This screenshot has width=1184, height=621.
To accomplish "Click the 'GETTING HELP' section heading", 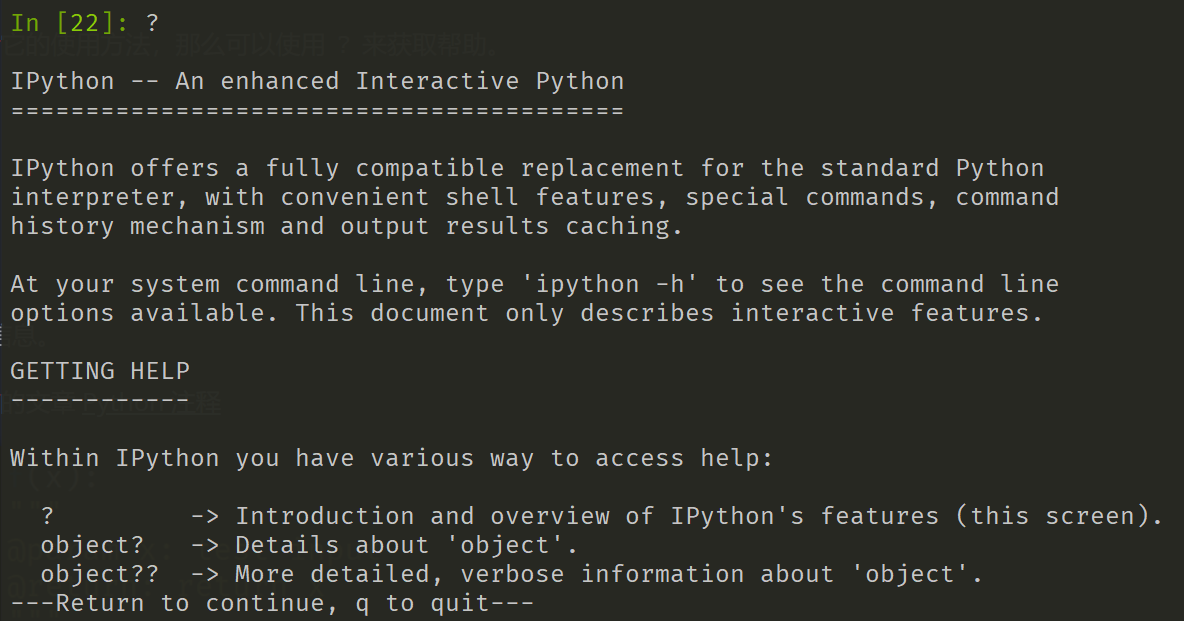I will [x=100, y=371].
